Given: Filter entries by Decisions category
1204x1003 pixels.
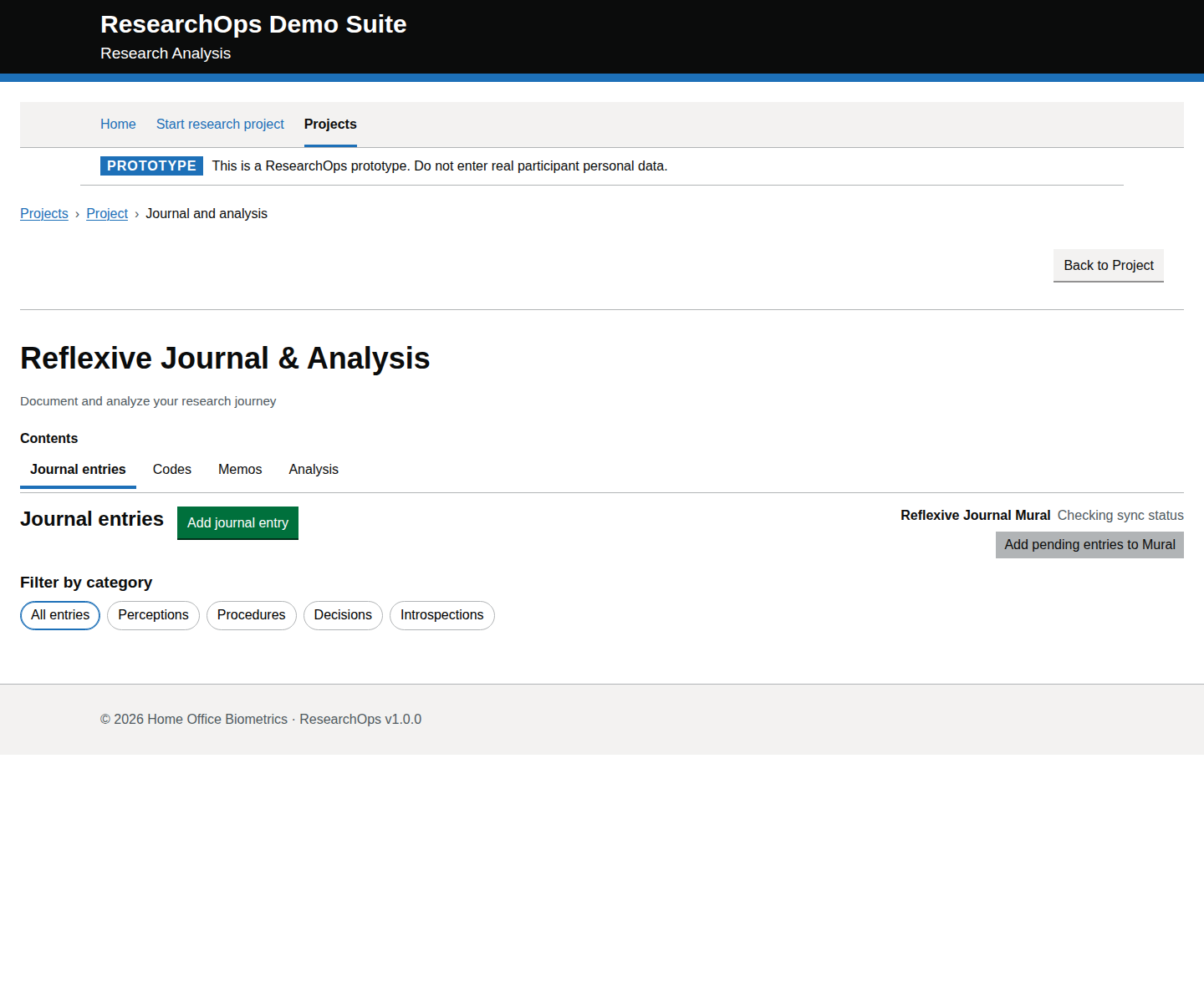Looking at the screenshot, I should pyautogui.click(x=343, y=614).
